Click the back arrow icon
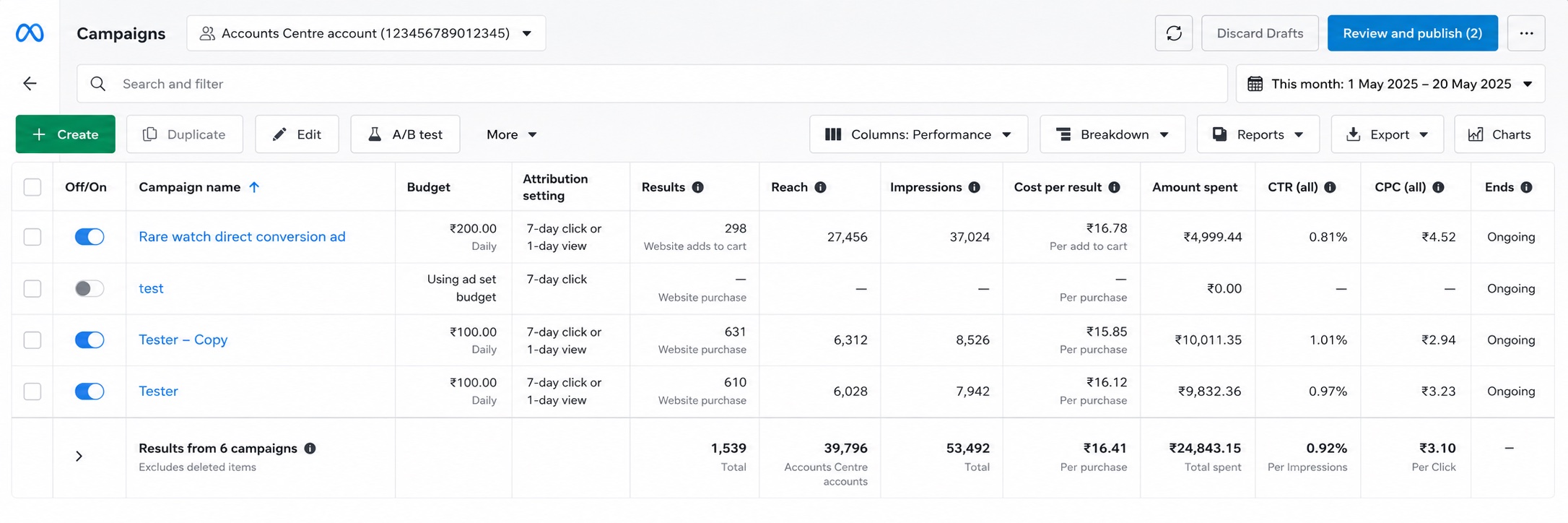Screen dimensions: 1568x523 pos(30,84)
